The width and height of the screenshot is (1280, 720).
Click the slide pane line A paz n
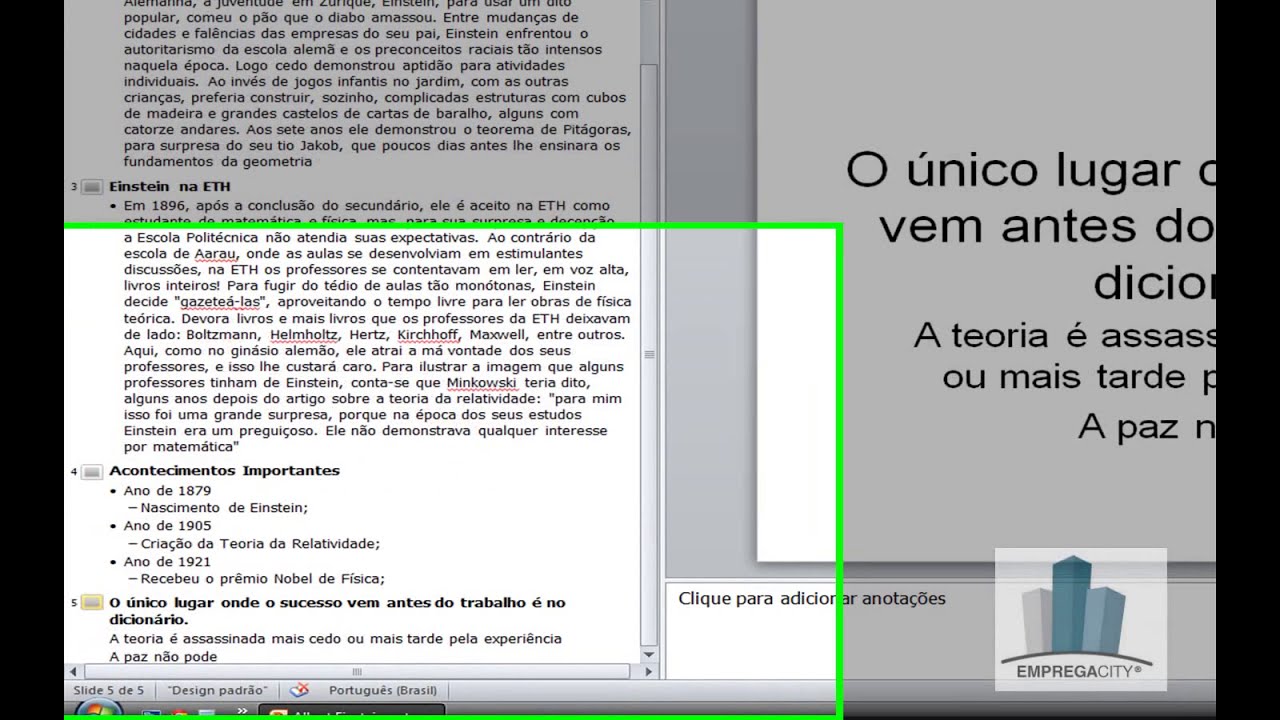click(1146, 427)
